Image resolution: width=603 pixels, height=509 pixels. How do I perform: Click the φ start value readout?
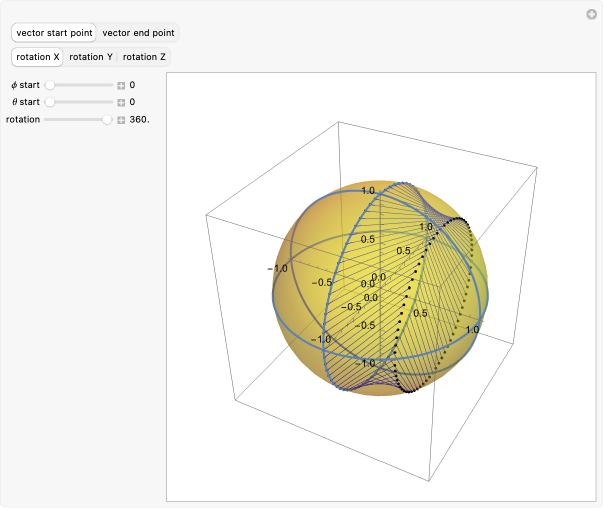[132, 85]
